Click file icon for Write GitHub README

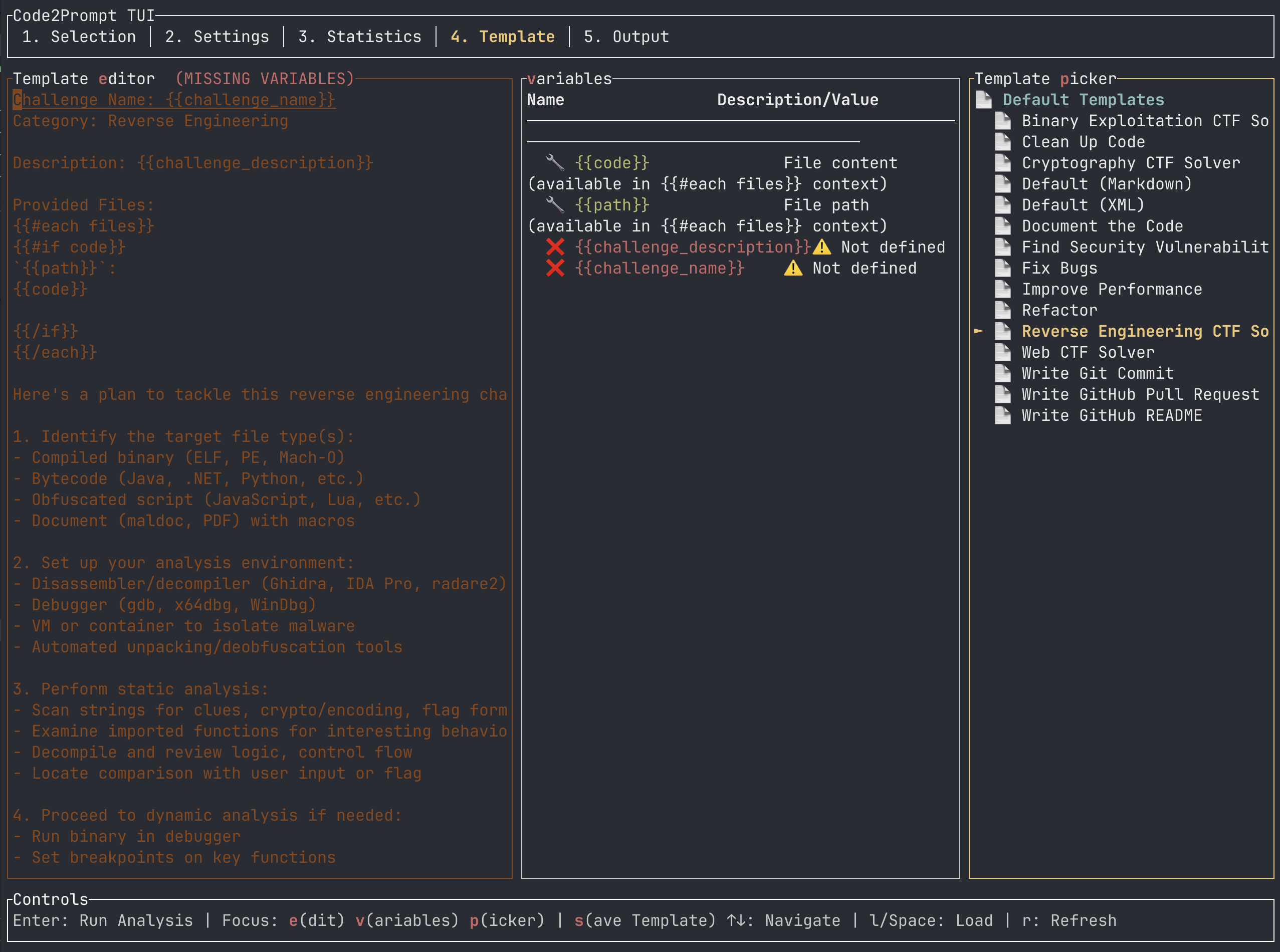tap(1003, 415)
